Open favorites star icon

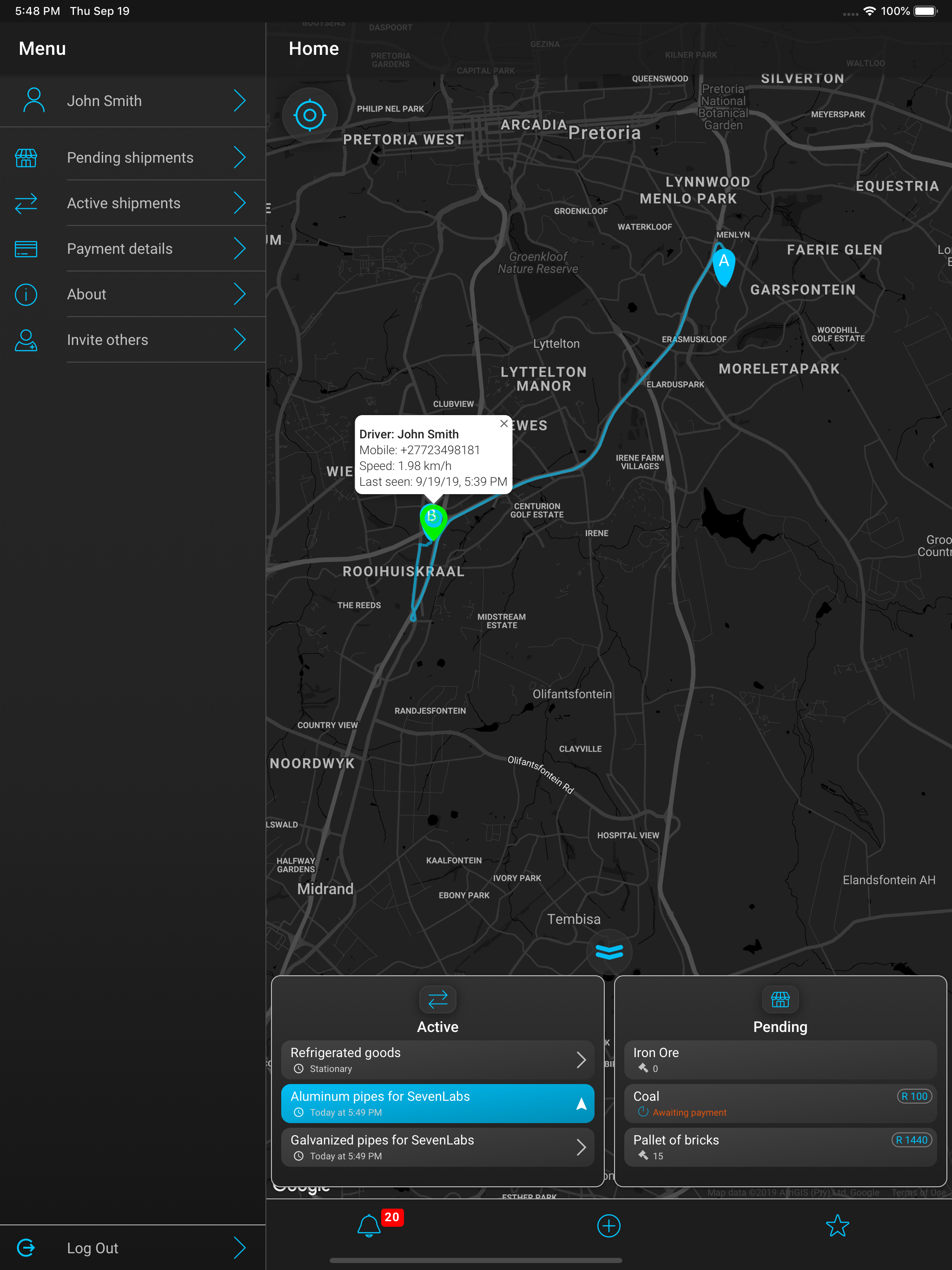[837, 1226]
